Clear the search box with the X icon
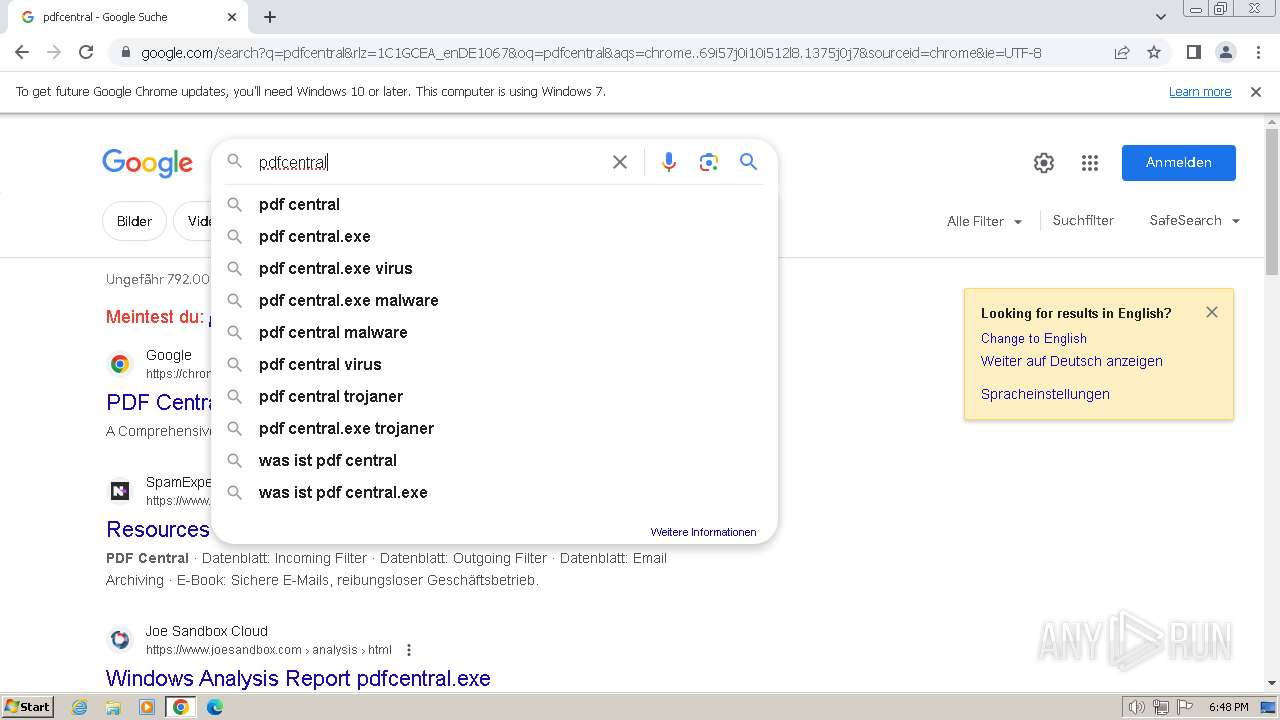 (x=620, y=162)
